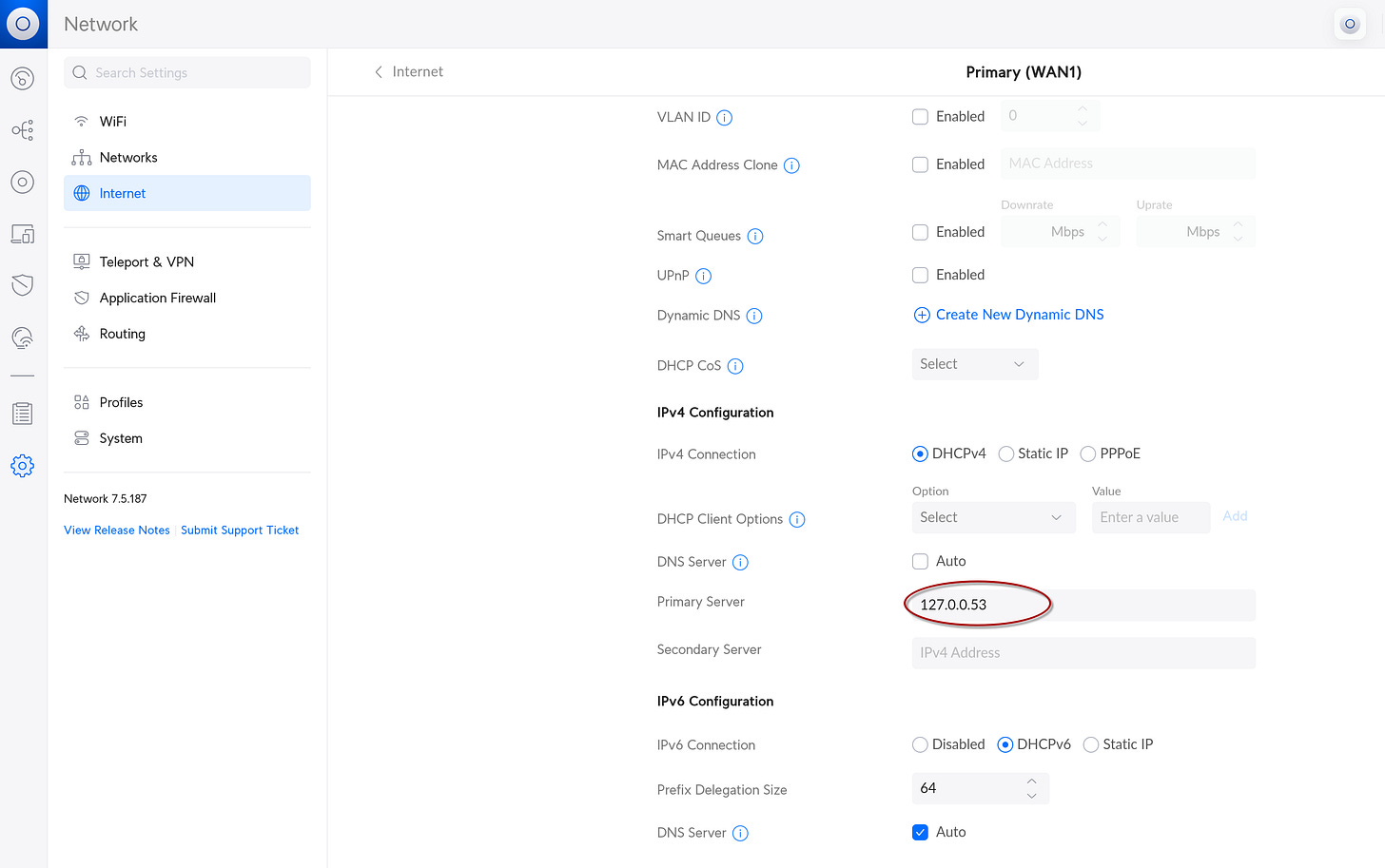This screenshot has width=1385, height=868.
Task: Show info for UPnP
Action: click(x=704, y=277)
